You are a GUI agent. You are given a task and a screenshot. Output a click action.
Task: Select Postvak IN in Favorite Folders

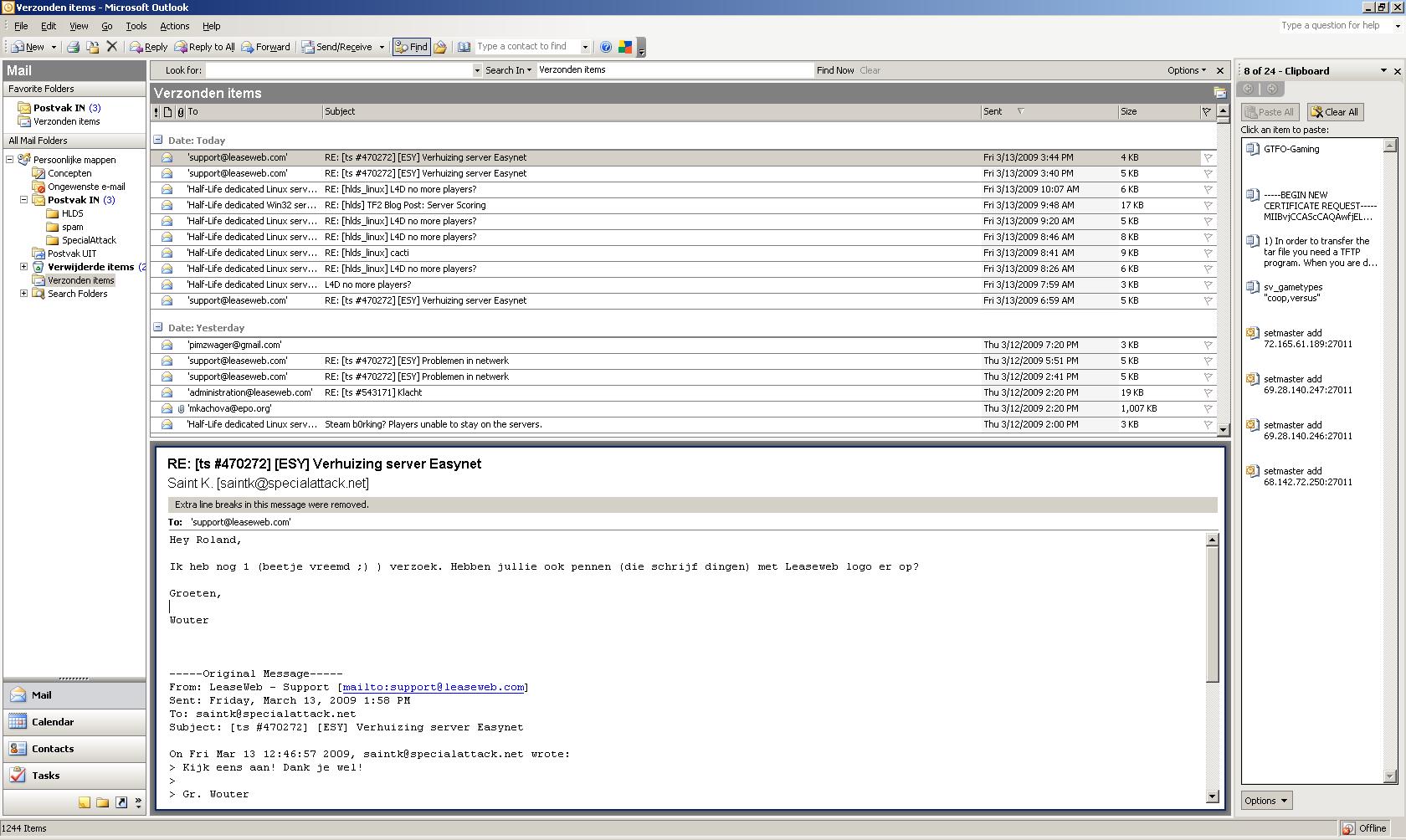[x=59, y=108]
